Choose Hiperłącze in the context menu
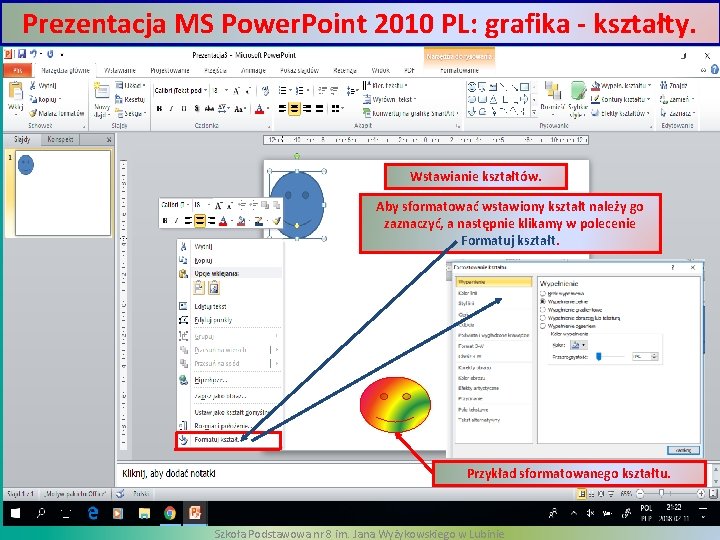 coord(230,380)
